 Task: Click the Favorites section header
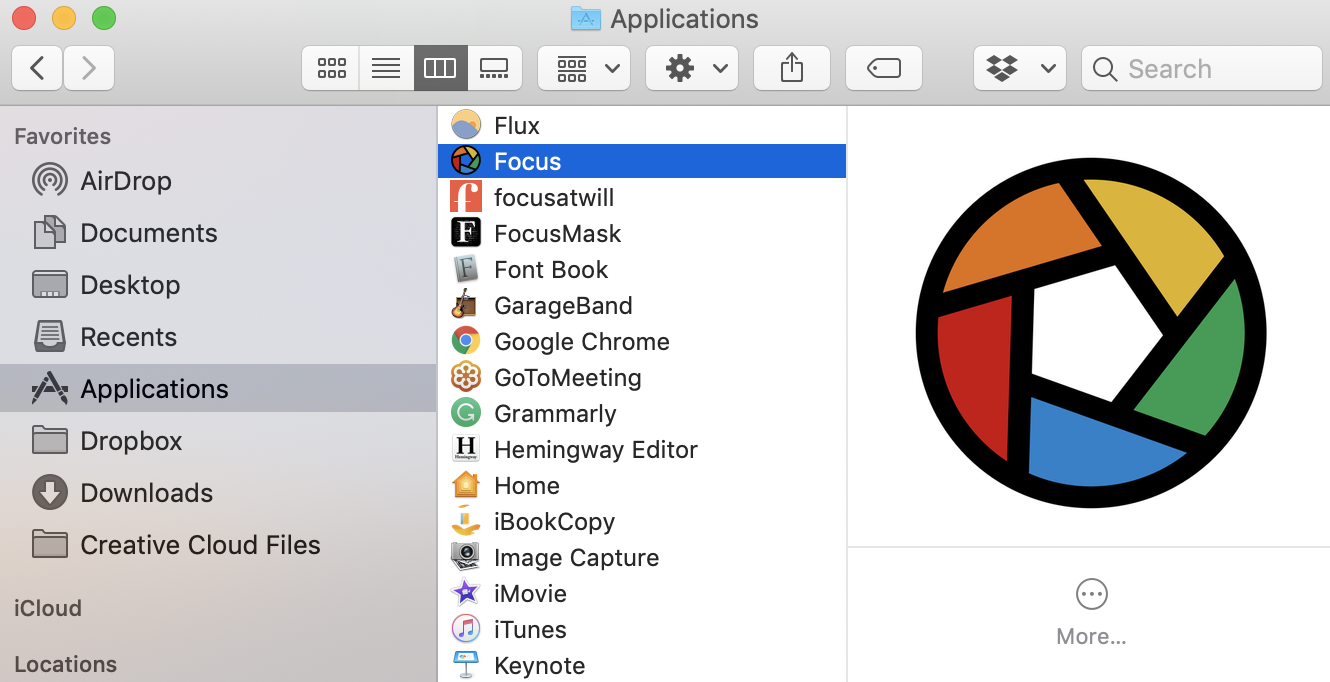click(x=62, y=136)
